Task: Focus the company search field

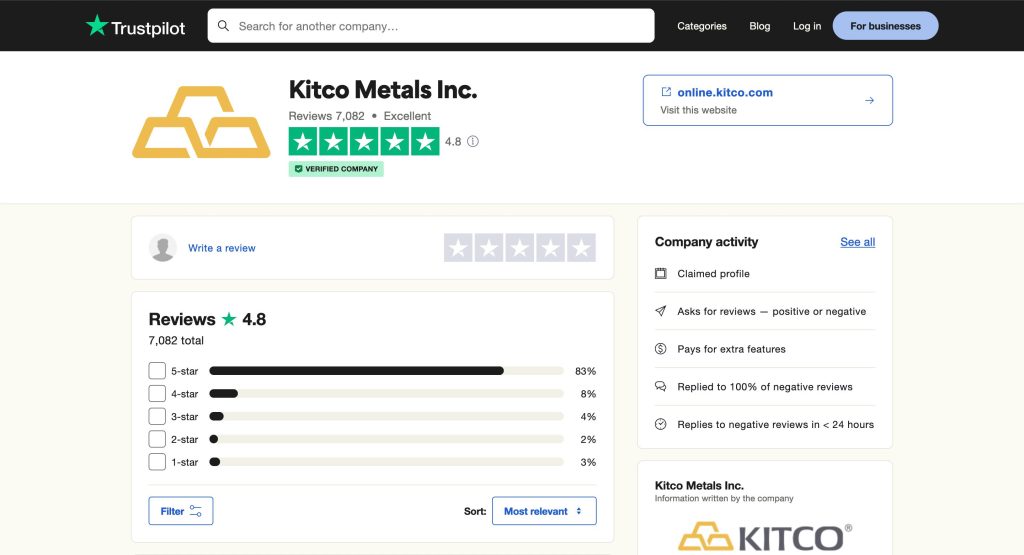Action: [440, 26]
